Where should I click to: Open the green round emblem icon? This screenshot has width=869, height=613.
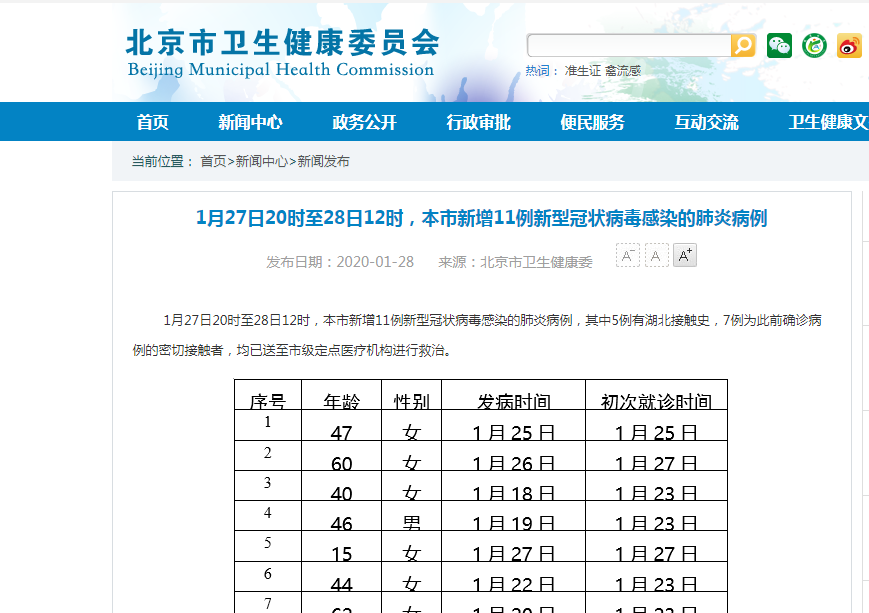814,45
